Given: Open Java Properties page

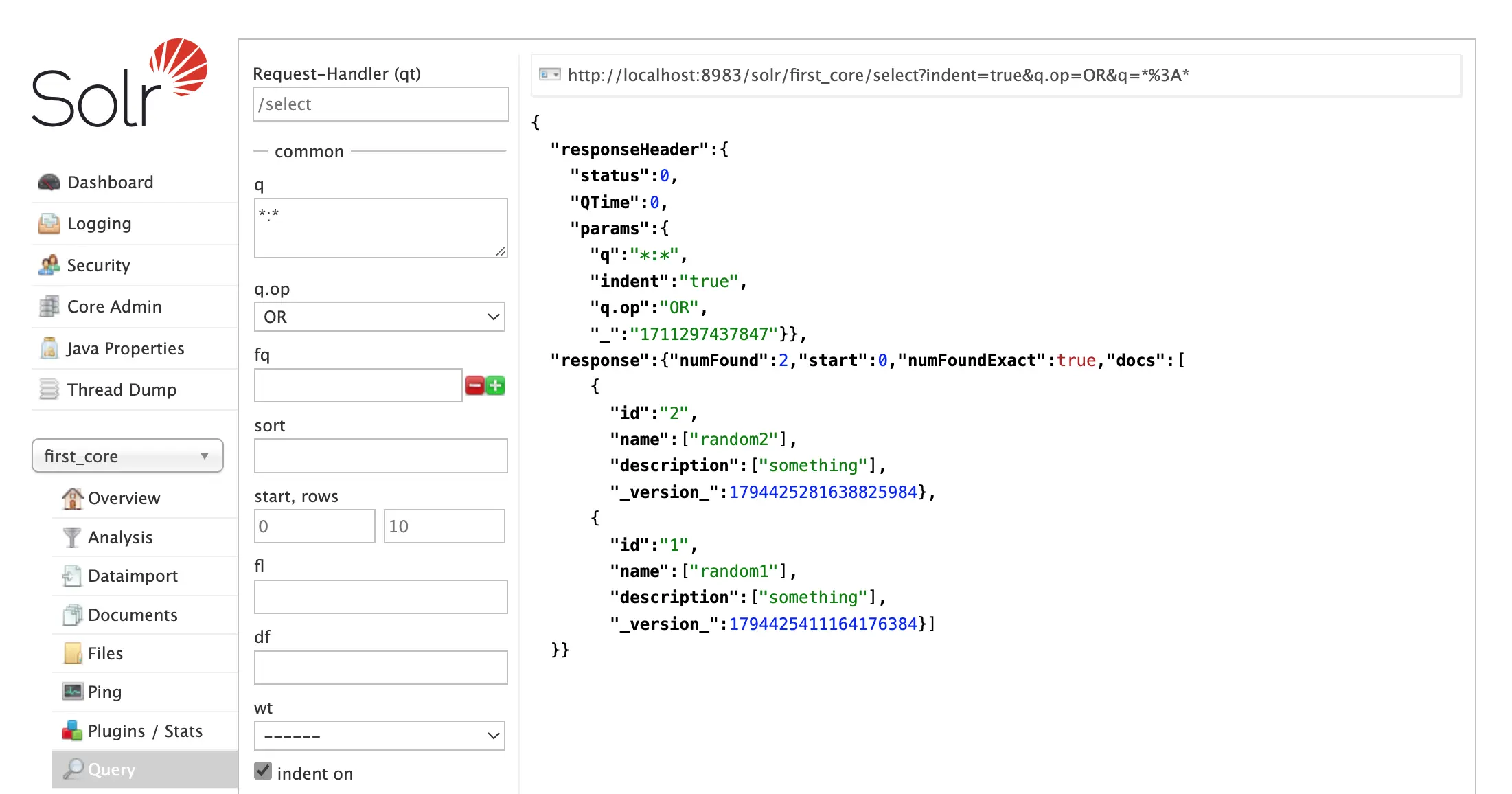Looking at the screenshot, I should point(125,348).
